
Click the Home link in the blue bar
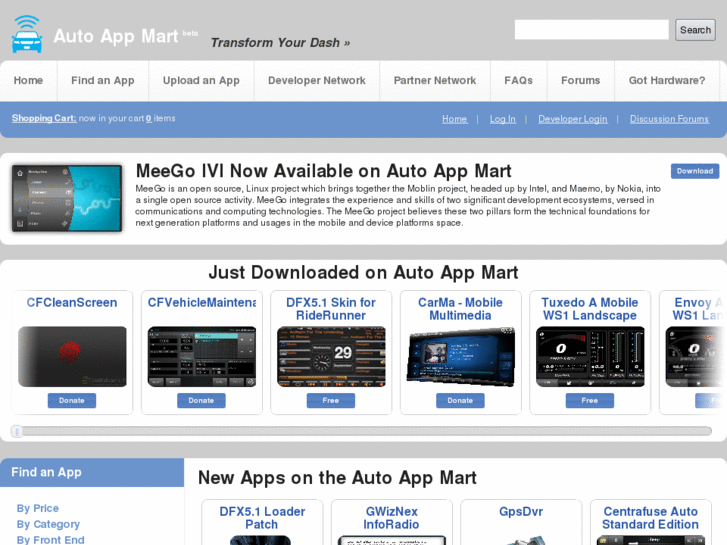click(x=454, y=119)
